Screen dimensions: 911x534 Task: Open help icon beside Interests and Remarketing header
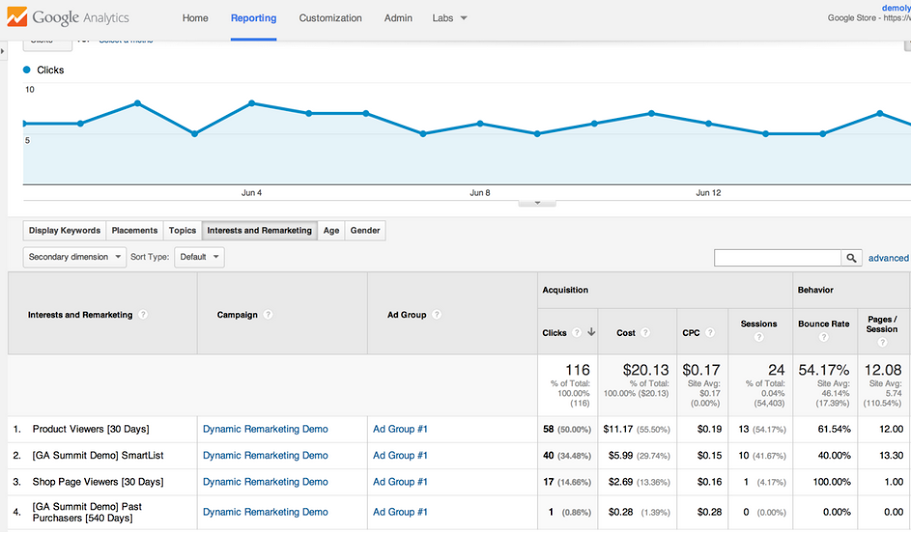[143, 314]
